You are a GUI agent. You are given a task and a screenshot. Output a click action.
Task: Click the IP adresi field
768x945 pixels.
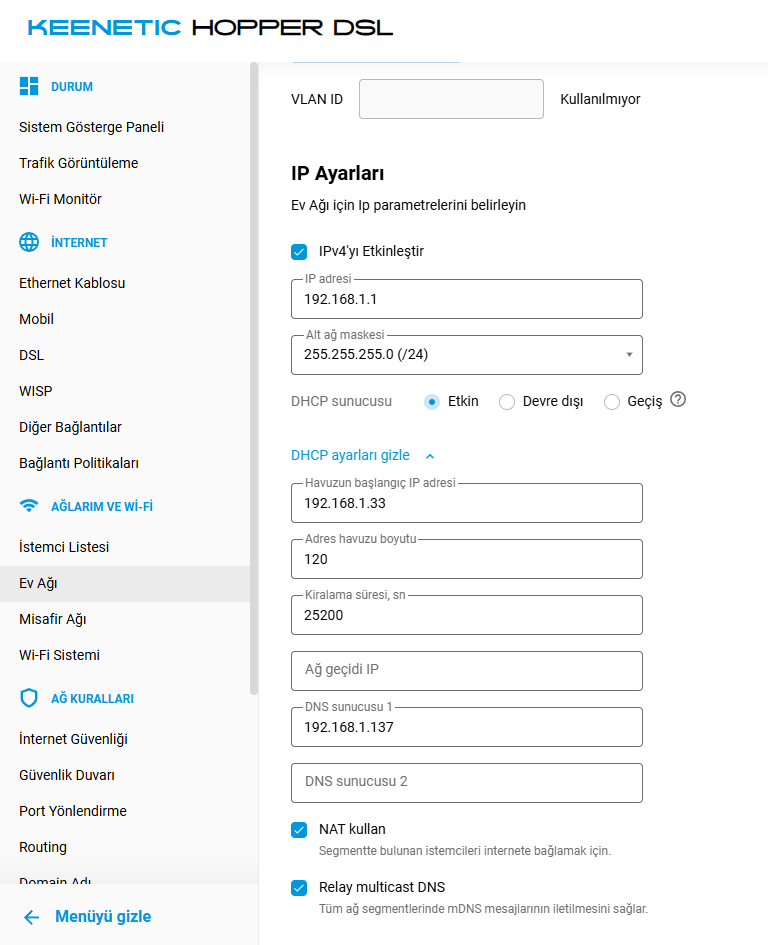467,299
